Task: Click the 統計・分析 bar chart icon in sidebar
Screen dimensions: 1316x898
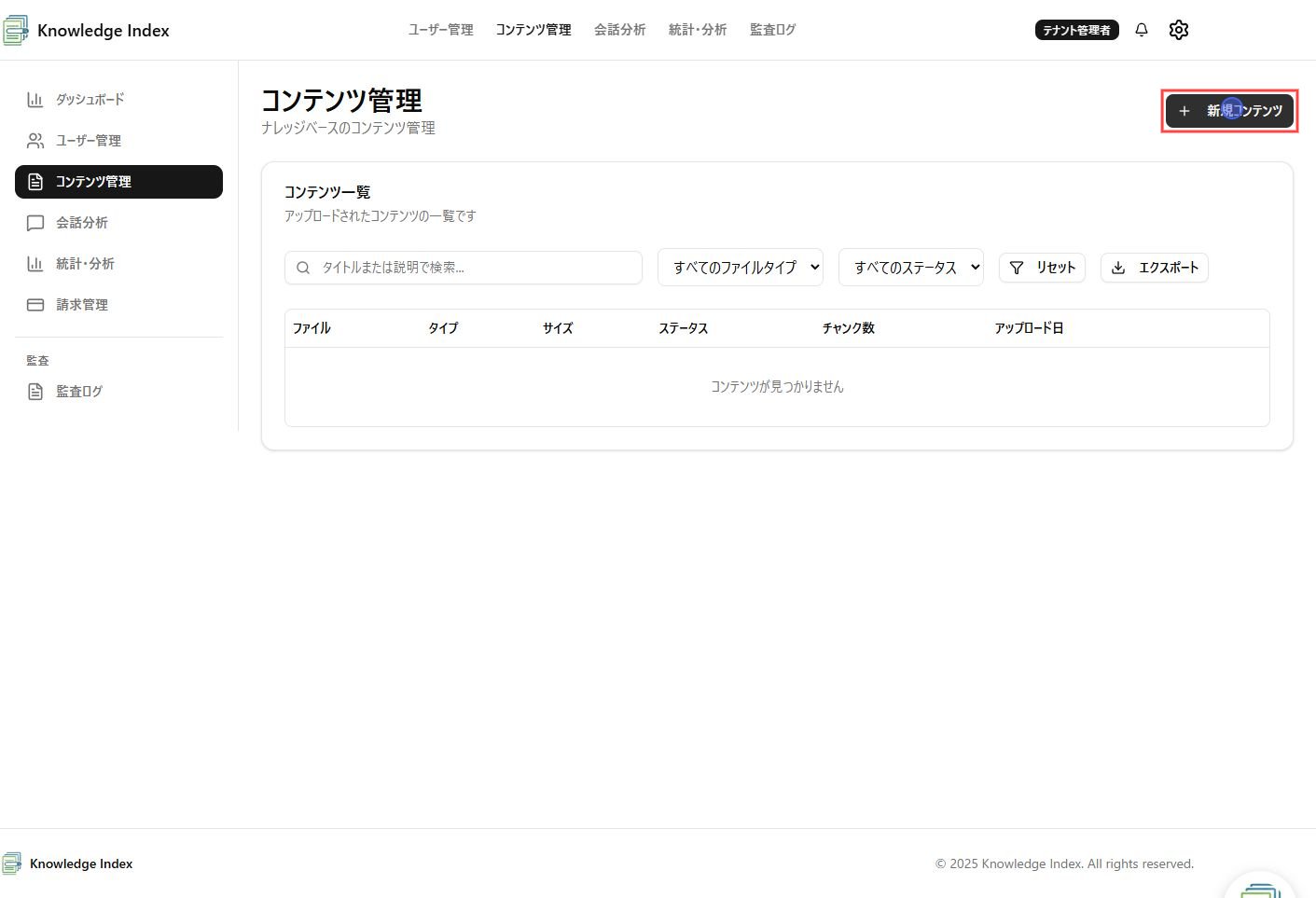Action: point(35,264)
